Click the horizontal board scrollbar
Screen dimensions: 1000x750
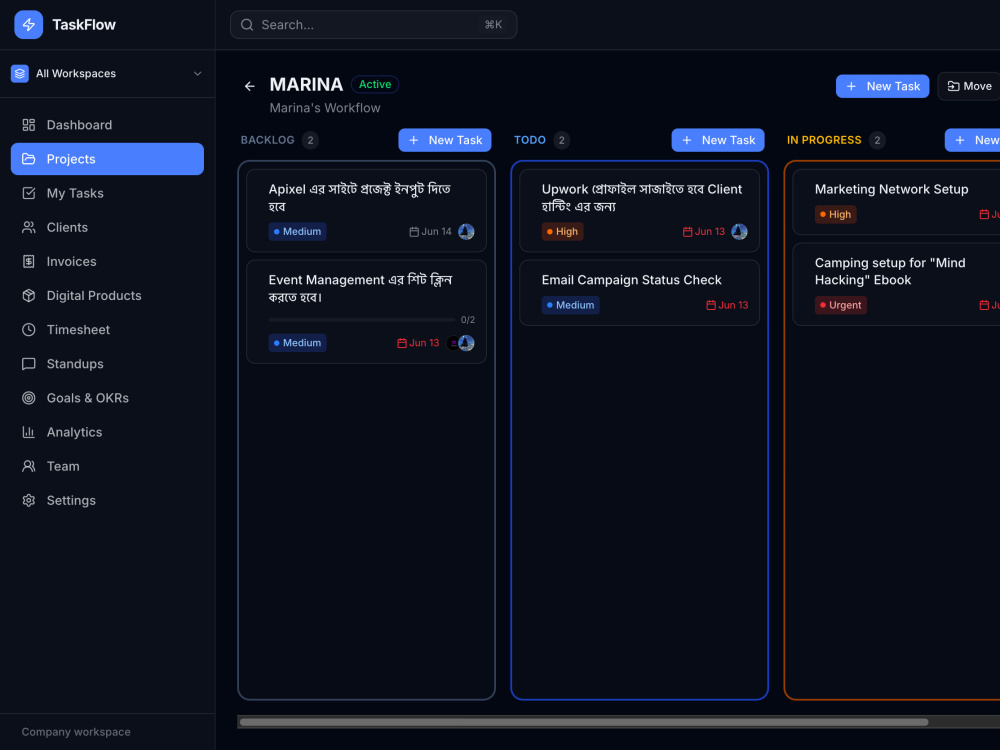[x=584, y=723]
